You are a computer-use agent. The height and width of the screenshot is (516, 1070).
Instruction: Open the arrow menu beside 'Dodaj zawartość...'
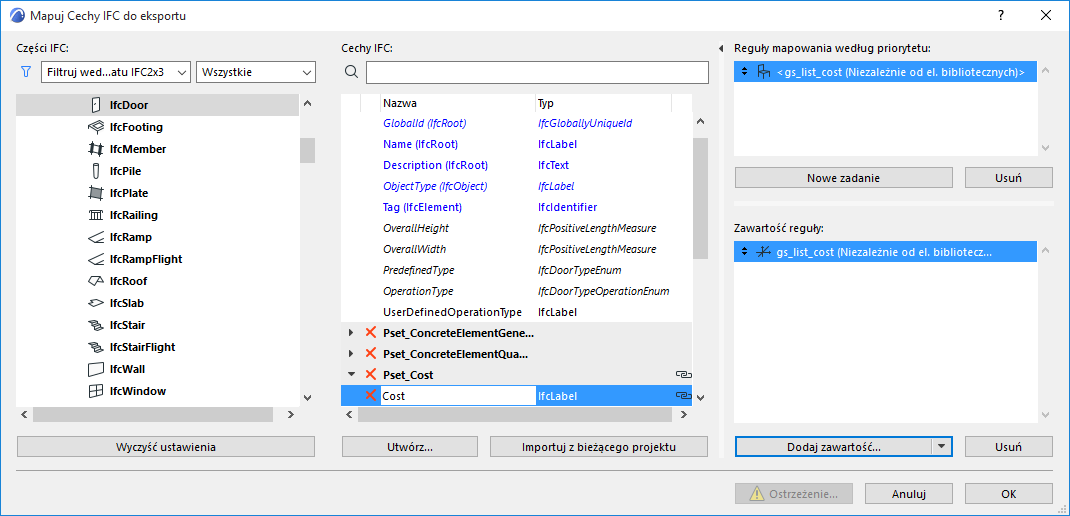[x=942, y=447]
